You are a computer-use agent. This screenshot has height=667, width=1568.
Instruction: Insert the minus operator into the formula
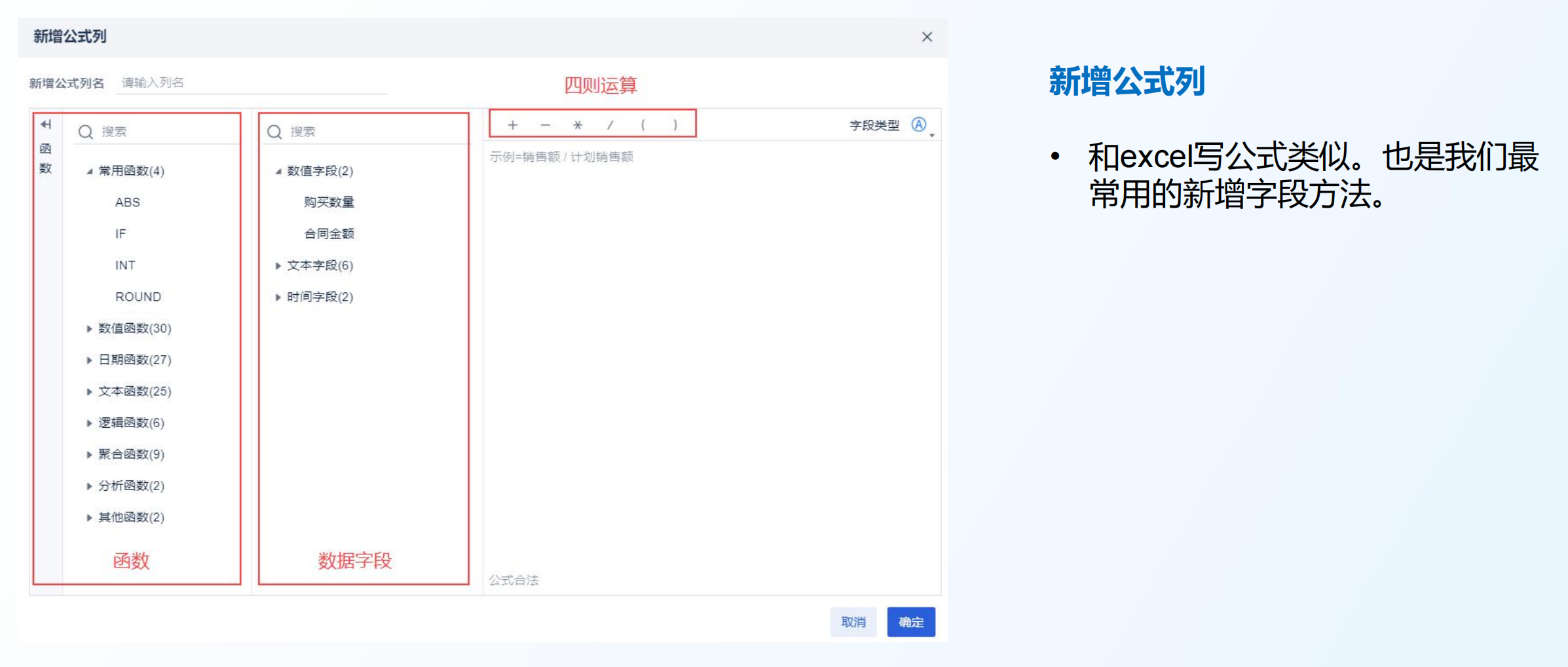(546, 124)
